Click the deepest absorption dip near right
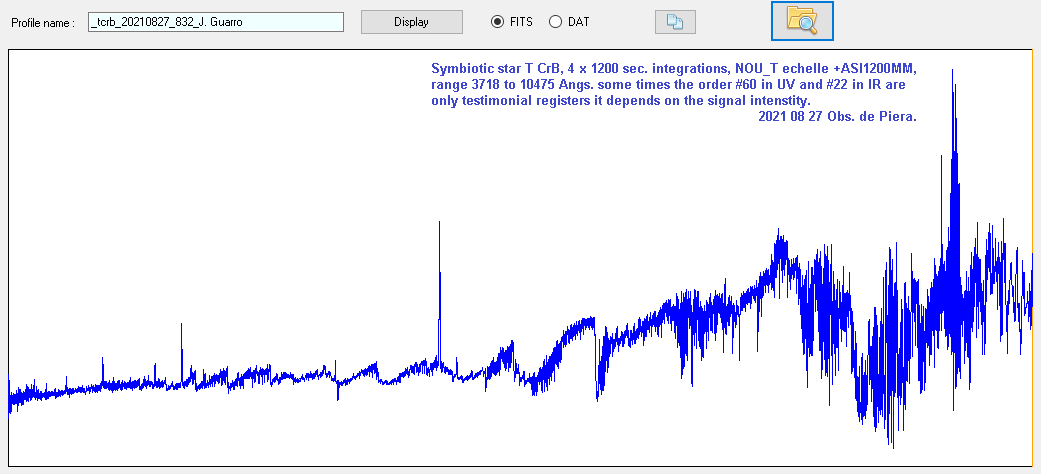Image resolution: width=1041 pixels, height=474 pixels. pos(890,443)
